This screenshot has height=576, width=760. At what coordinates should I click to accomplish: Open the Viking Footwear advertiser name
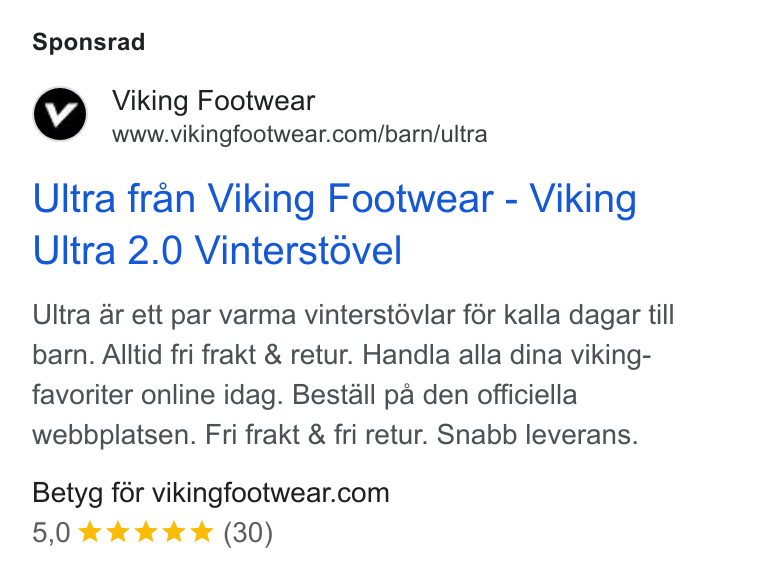tap(214, 101)
